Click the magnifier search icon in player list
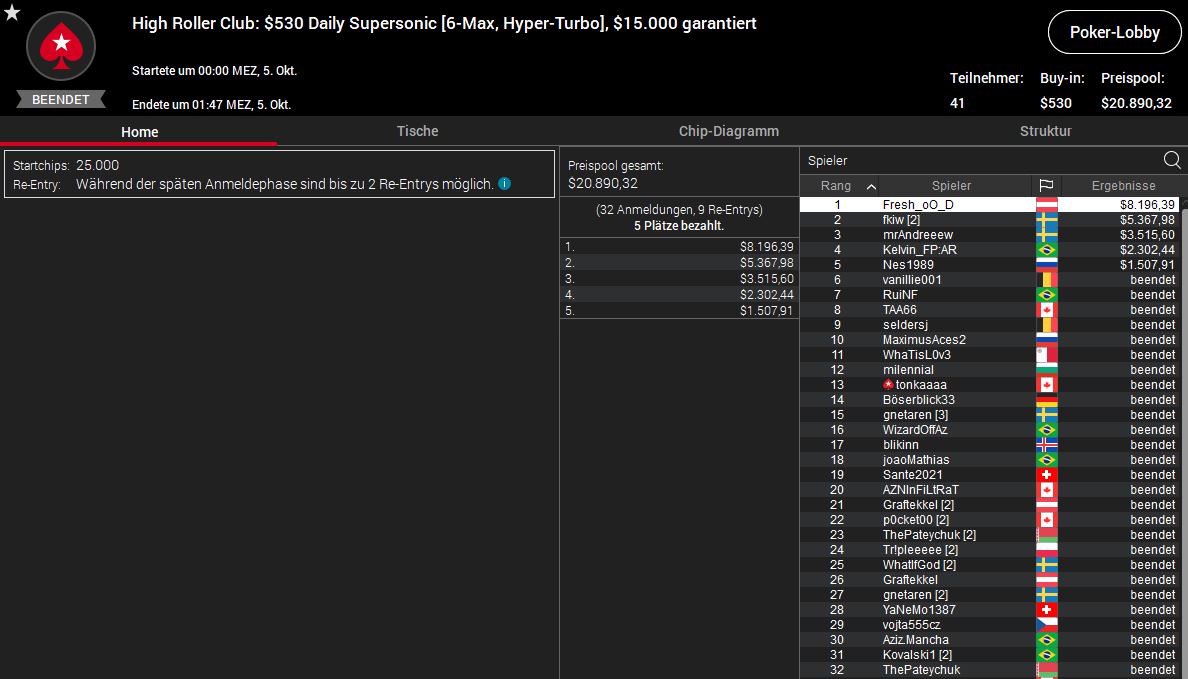This screenshot has height=679, width=1188. pyautogui.click(x=1172, y=160)
